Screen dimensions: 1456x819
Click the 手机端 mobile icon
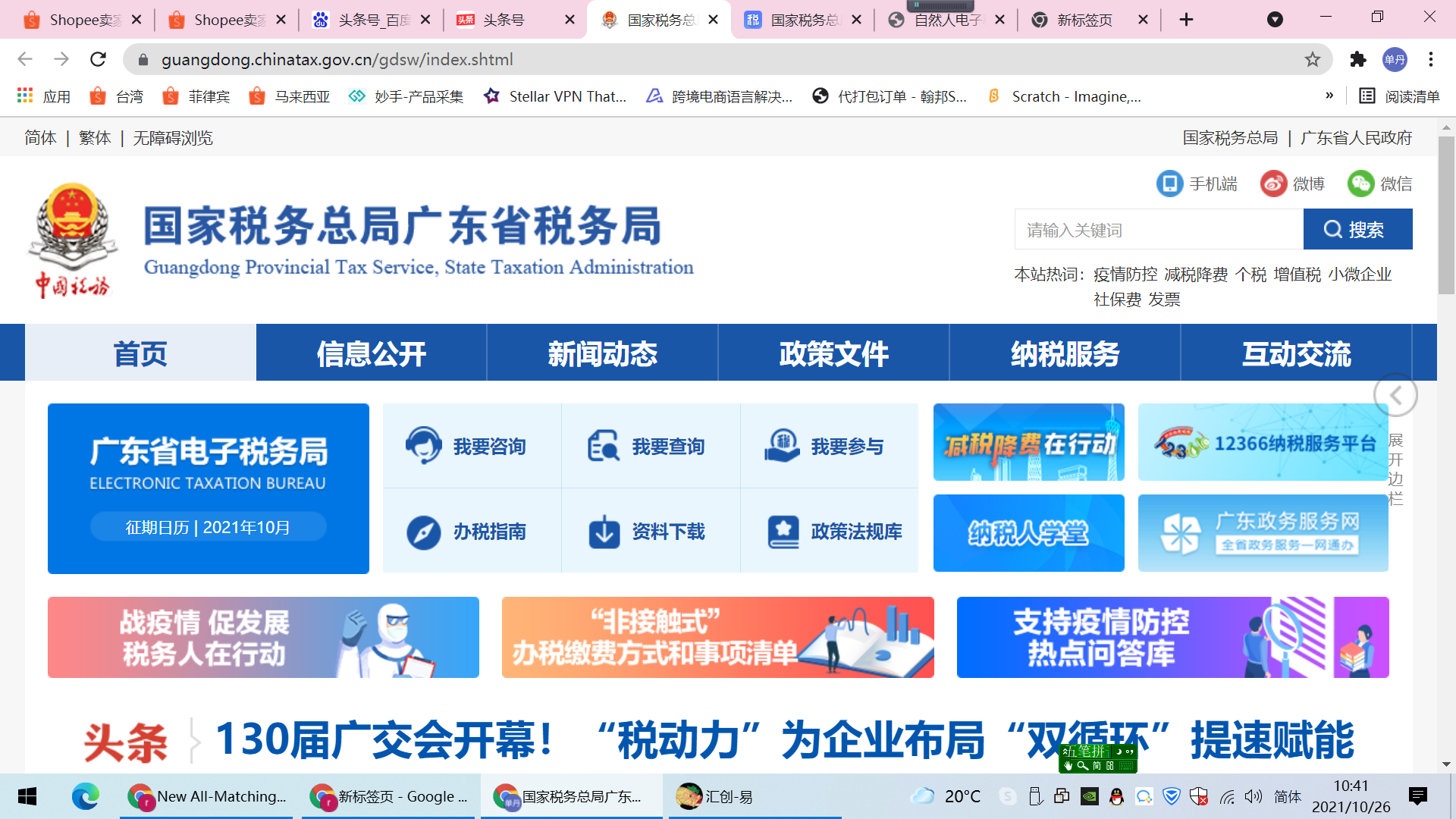point(1169,184)
